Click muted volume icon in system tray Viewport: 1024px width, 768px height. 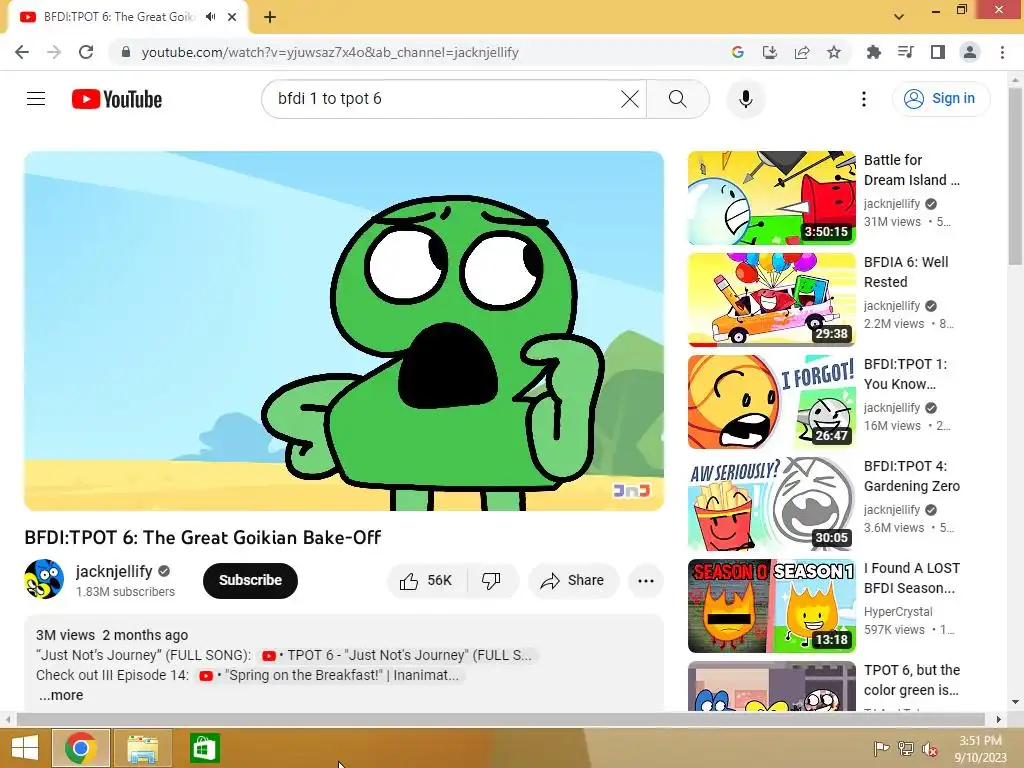click(x=930, y=749)
